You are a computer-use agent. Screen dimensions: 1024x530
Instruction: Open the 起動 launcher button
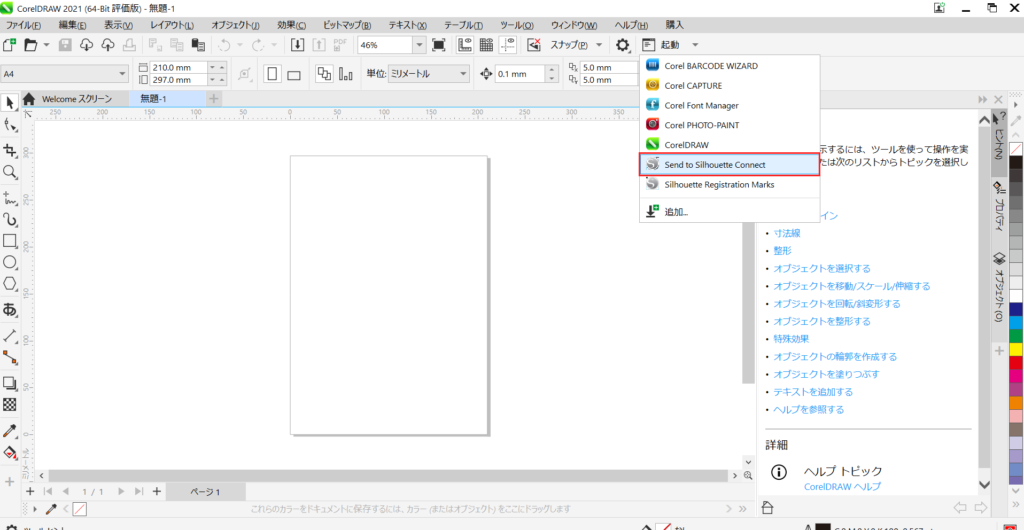point(661,44)
